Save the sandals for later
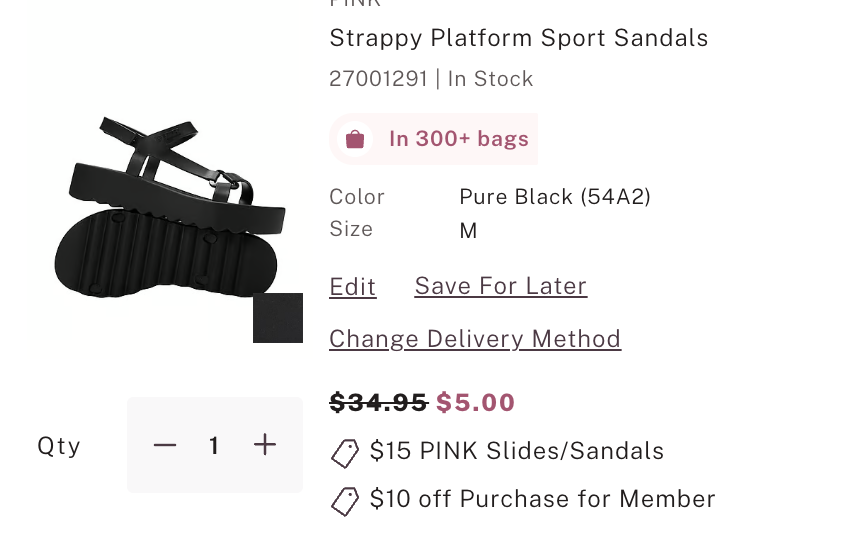Viewport: 852px width, 538px height. point(500,286)
